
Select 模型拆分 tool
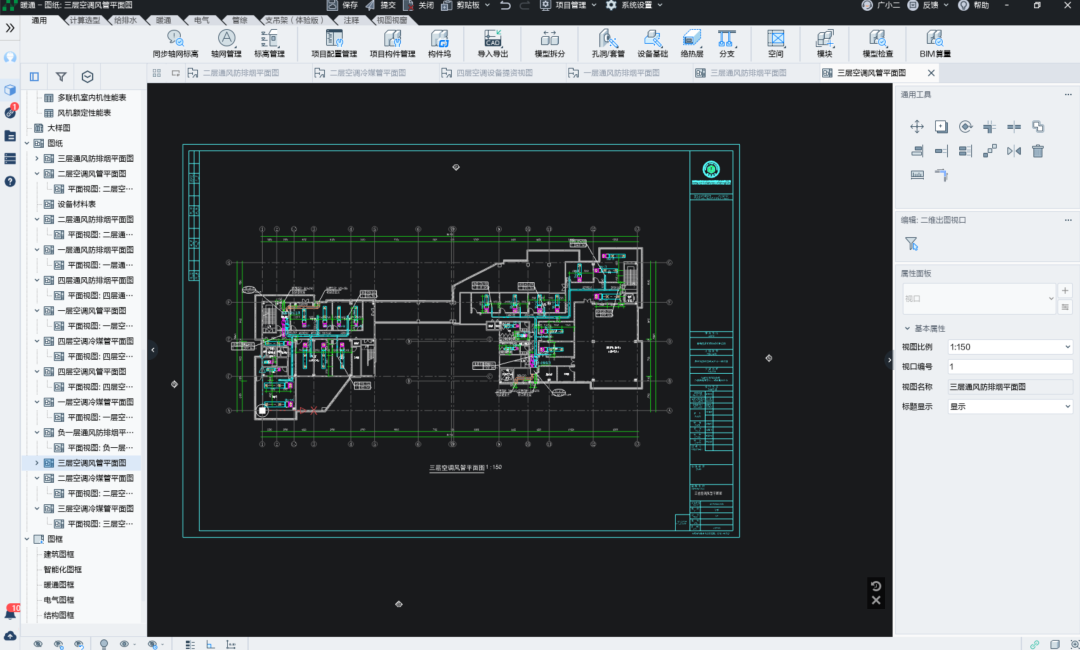click(550, 43)
